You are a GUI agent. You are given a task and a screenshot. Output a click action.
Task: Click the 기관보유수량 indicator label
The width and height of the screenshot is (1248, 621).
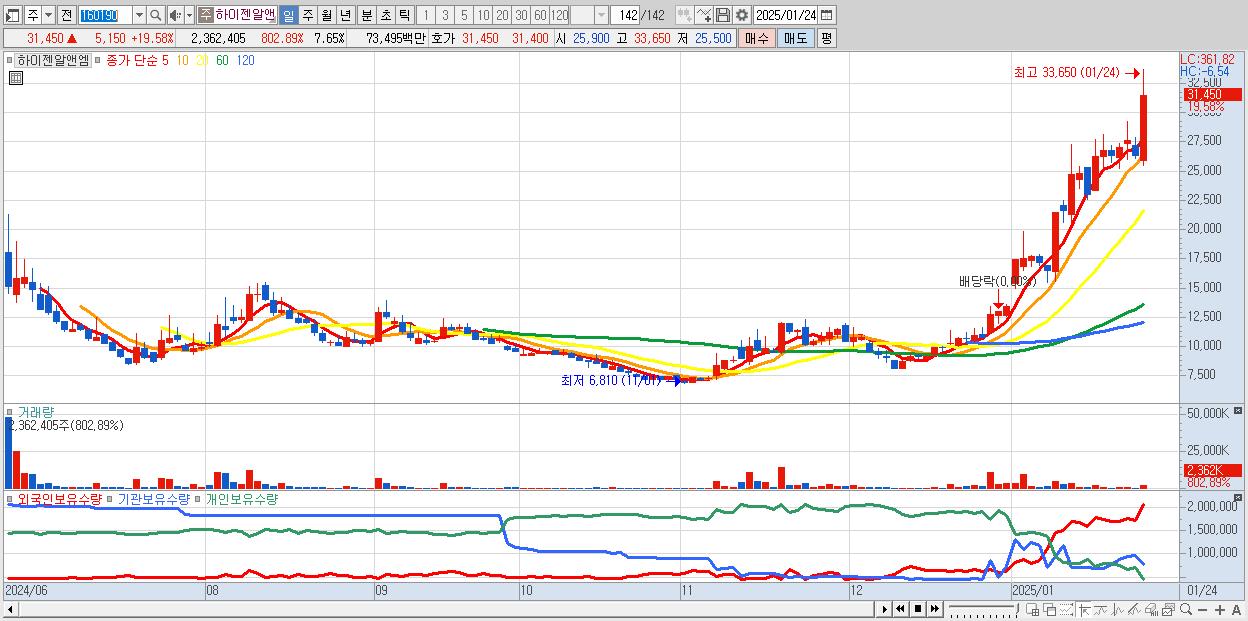(153, 498)
